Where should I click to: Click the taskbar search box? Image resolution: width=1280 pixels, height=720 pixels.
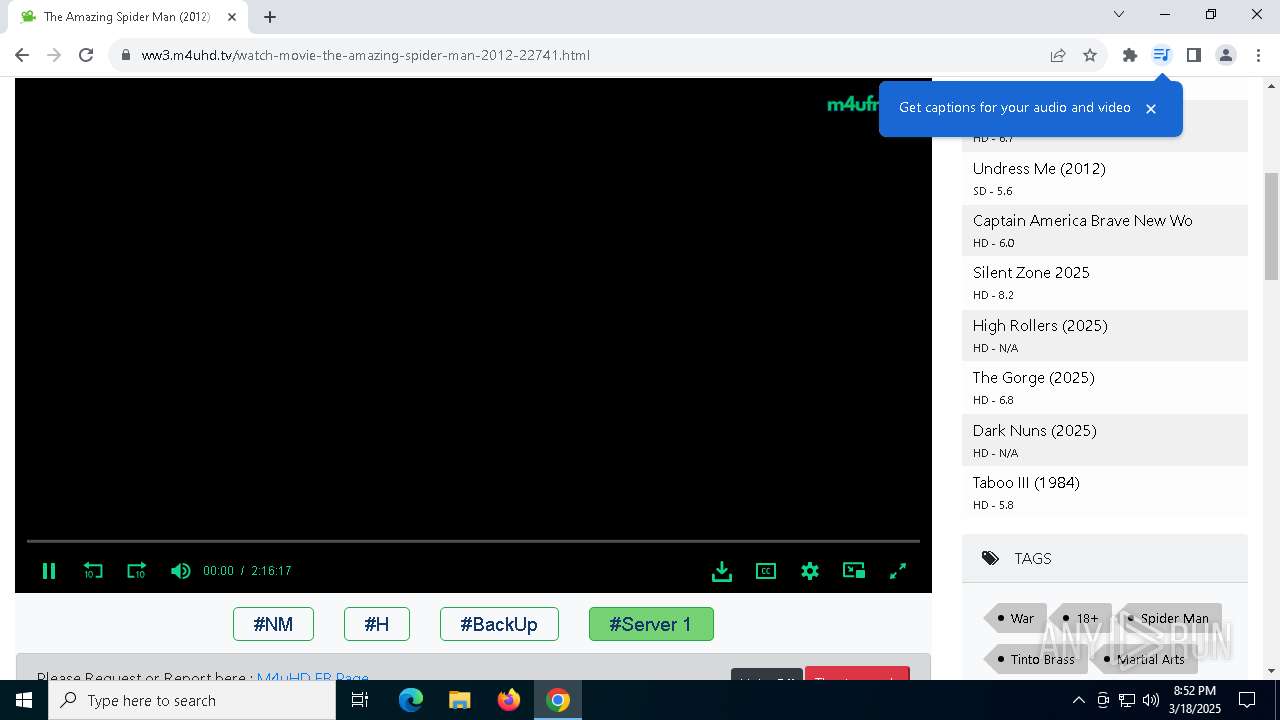pos(192,700)
